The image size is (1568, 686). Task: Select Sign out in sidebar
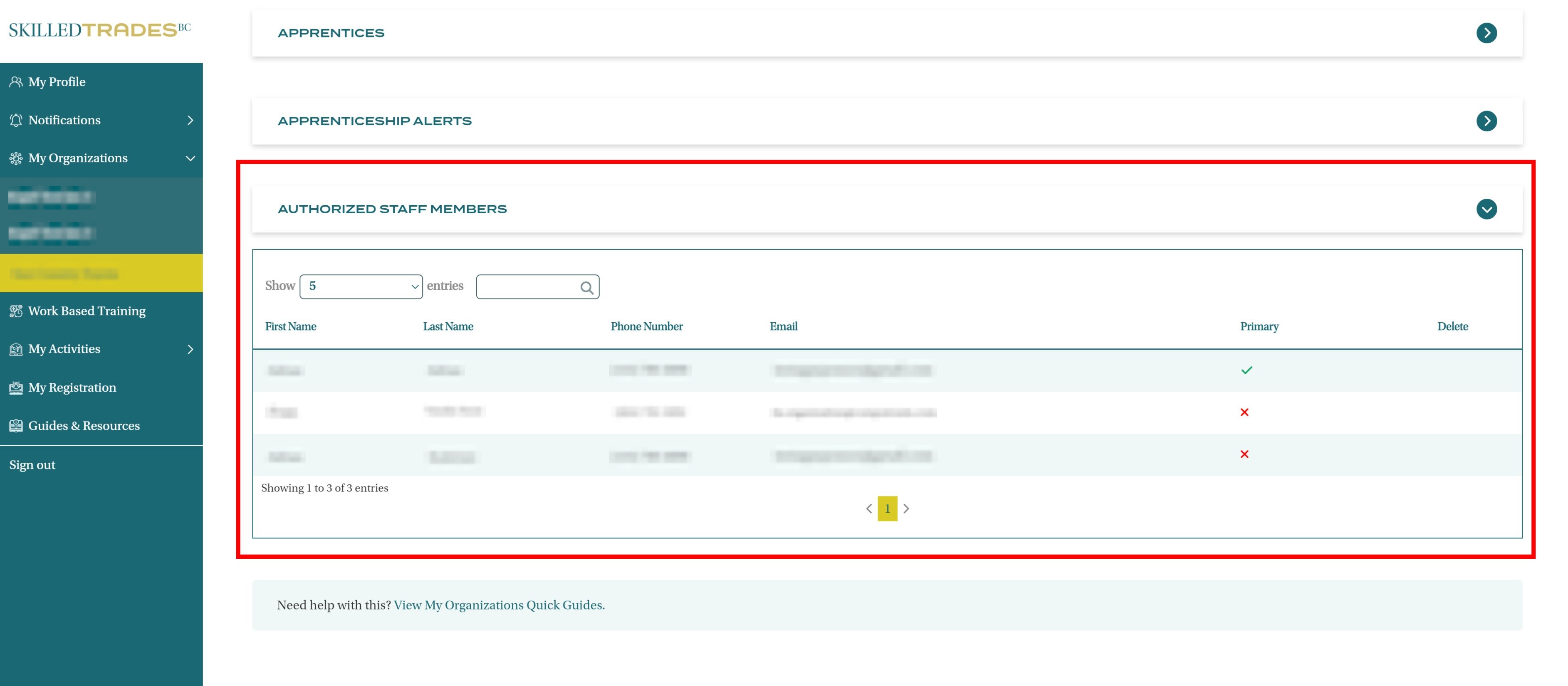[32, 465]
